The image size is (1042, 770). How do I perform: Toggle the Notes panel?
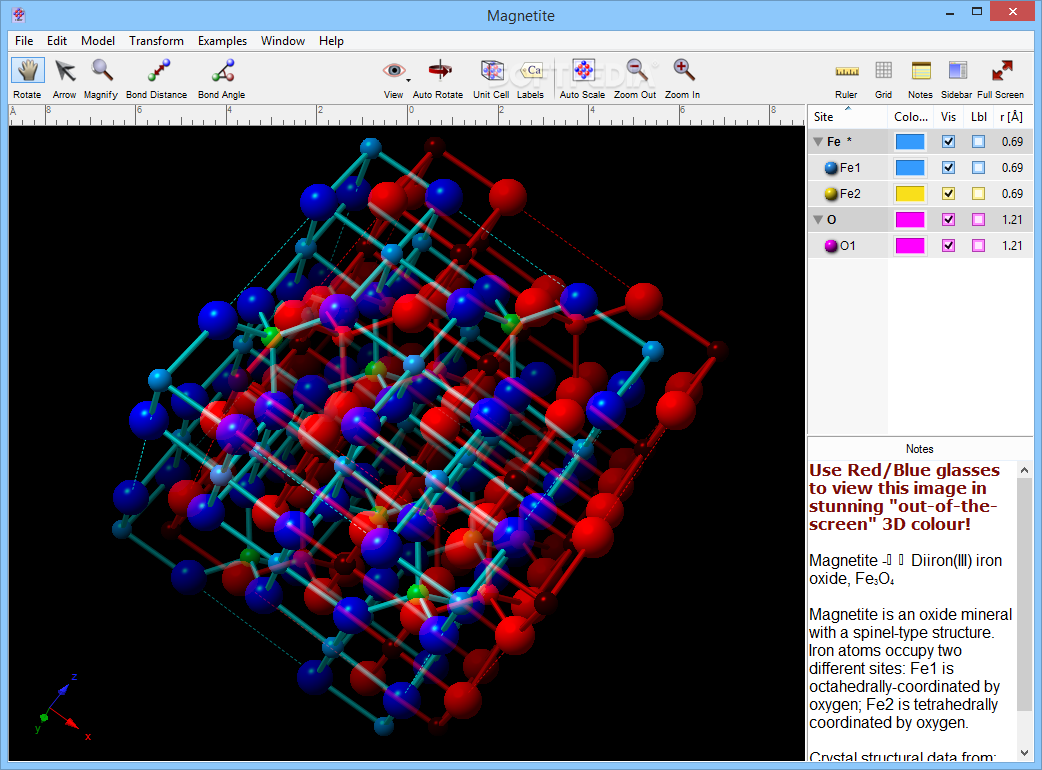click(920, 78)
